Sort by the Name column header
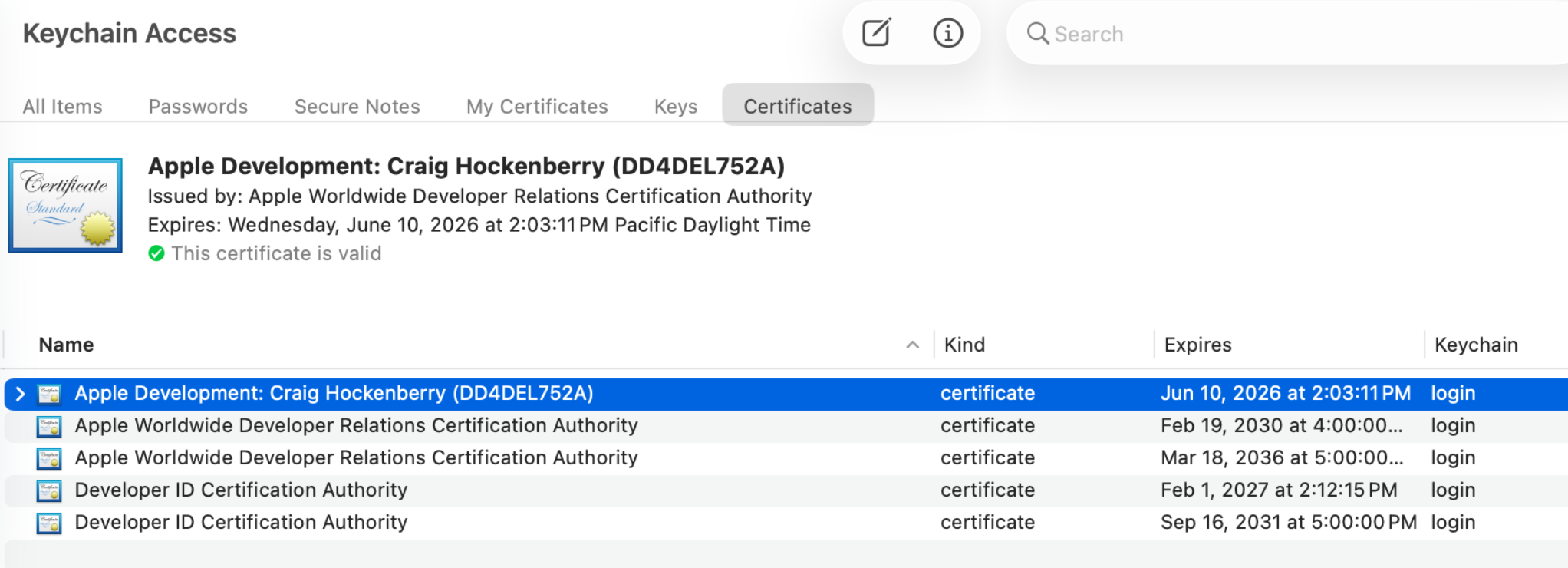Viewport: 1568px width, 568px height. click(66, 345)
